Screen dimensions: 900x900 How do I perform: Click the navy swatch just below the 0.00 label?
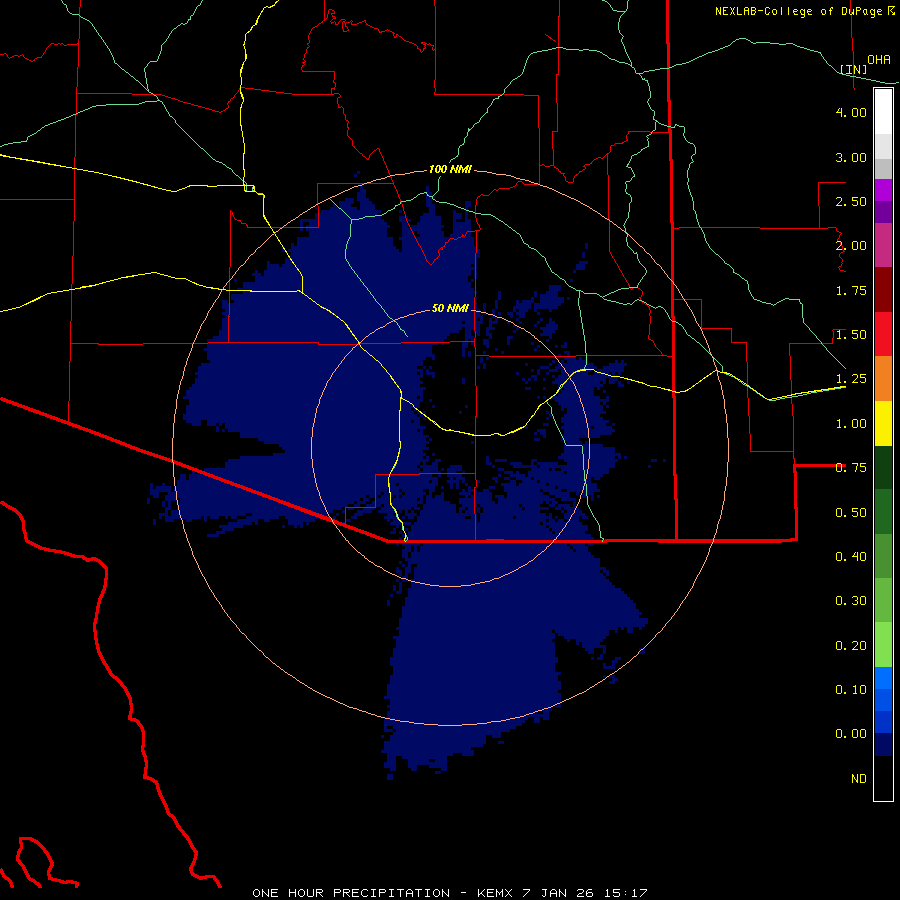pyautogui.click(x=883, y=745)
